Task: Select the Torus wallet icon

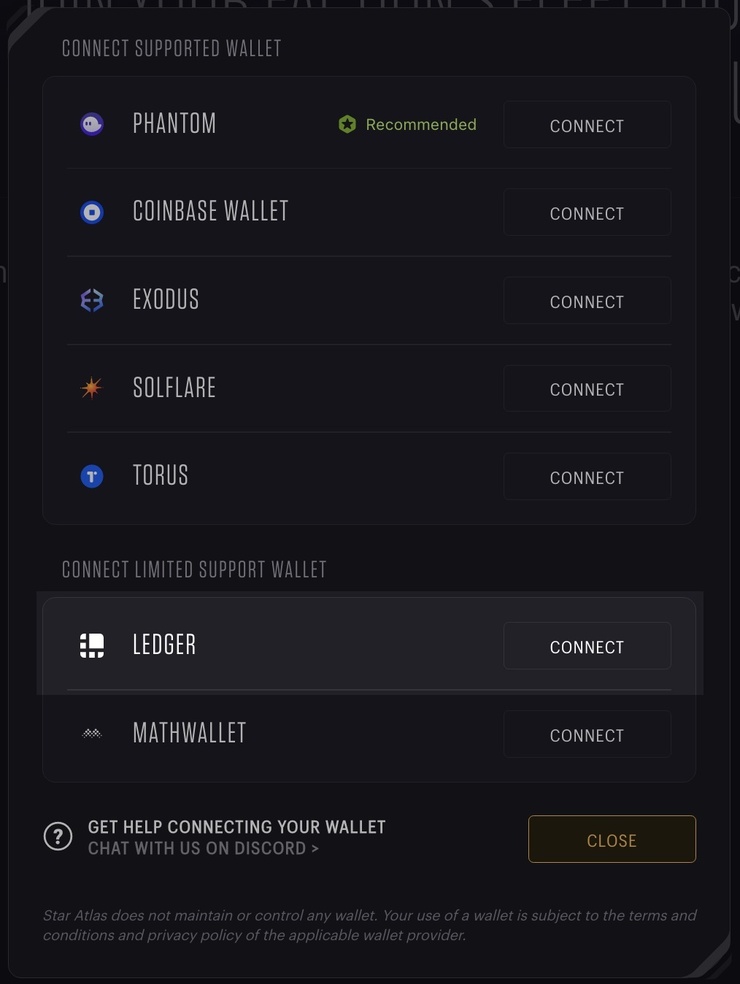Action: [92, 477]
